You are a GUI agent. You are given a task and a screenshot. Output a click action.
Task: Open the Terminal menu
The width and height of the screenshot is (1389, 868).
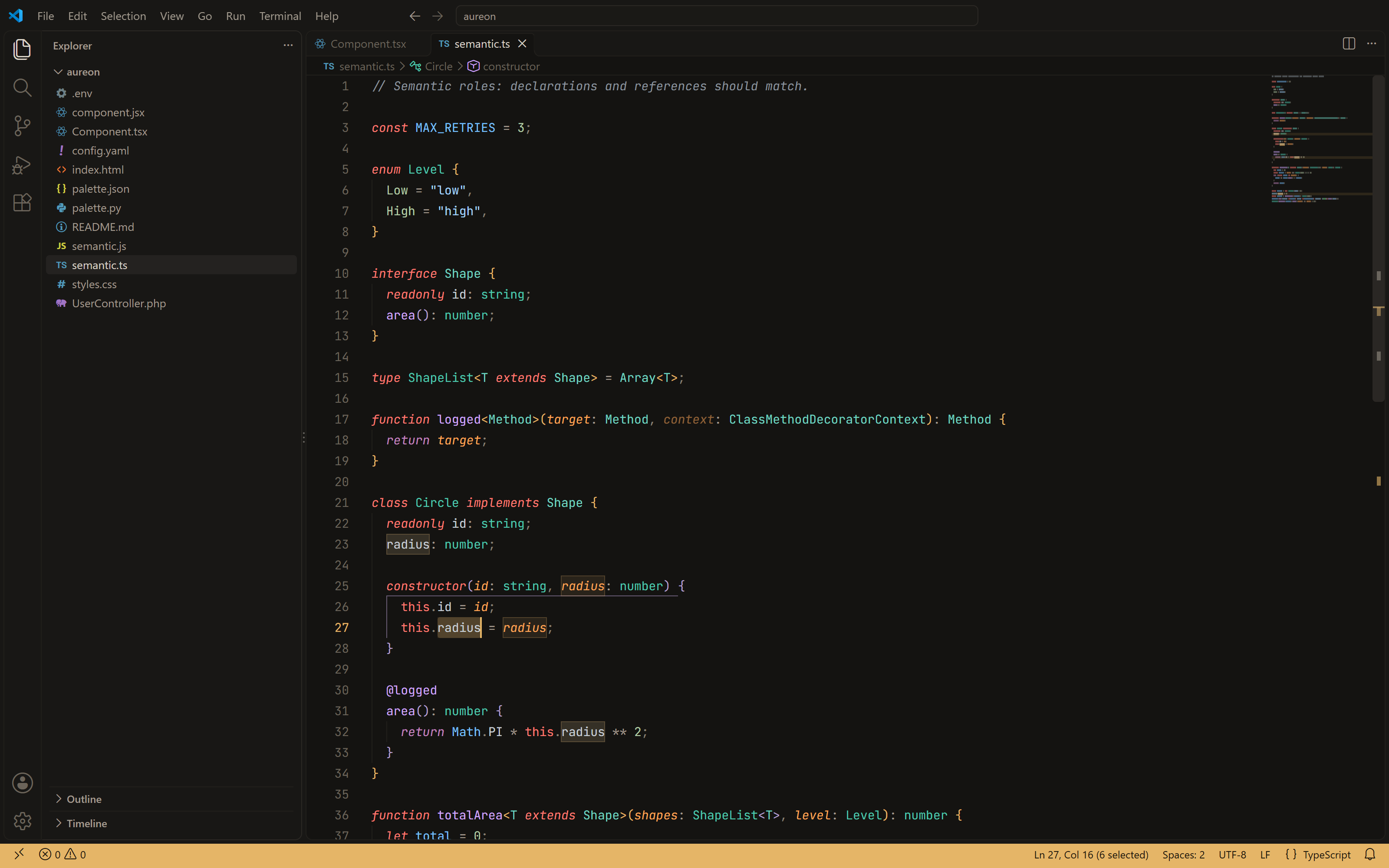pos(280,16)
